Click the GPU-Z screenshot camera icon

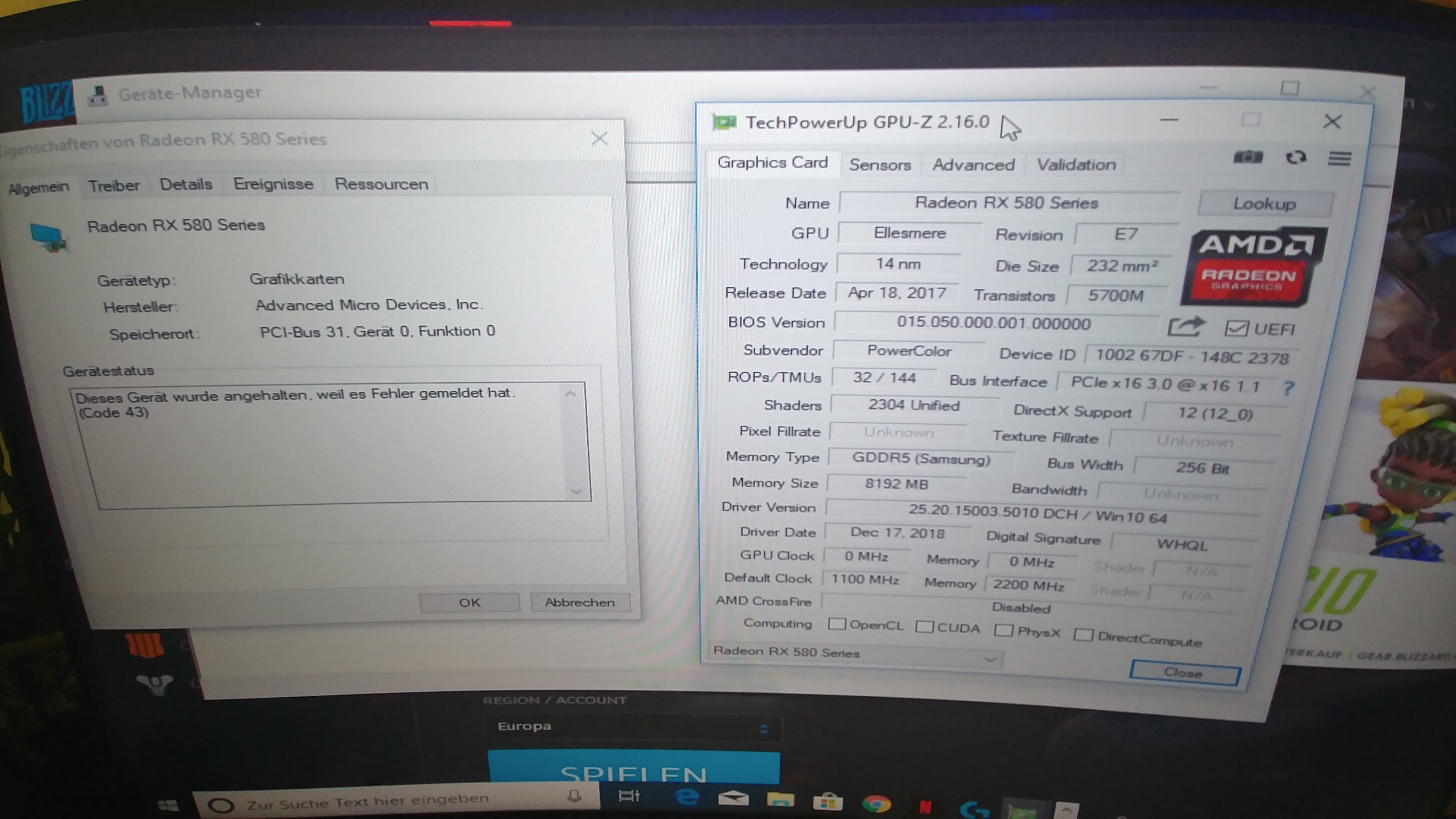point(1247,157)
